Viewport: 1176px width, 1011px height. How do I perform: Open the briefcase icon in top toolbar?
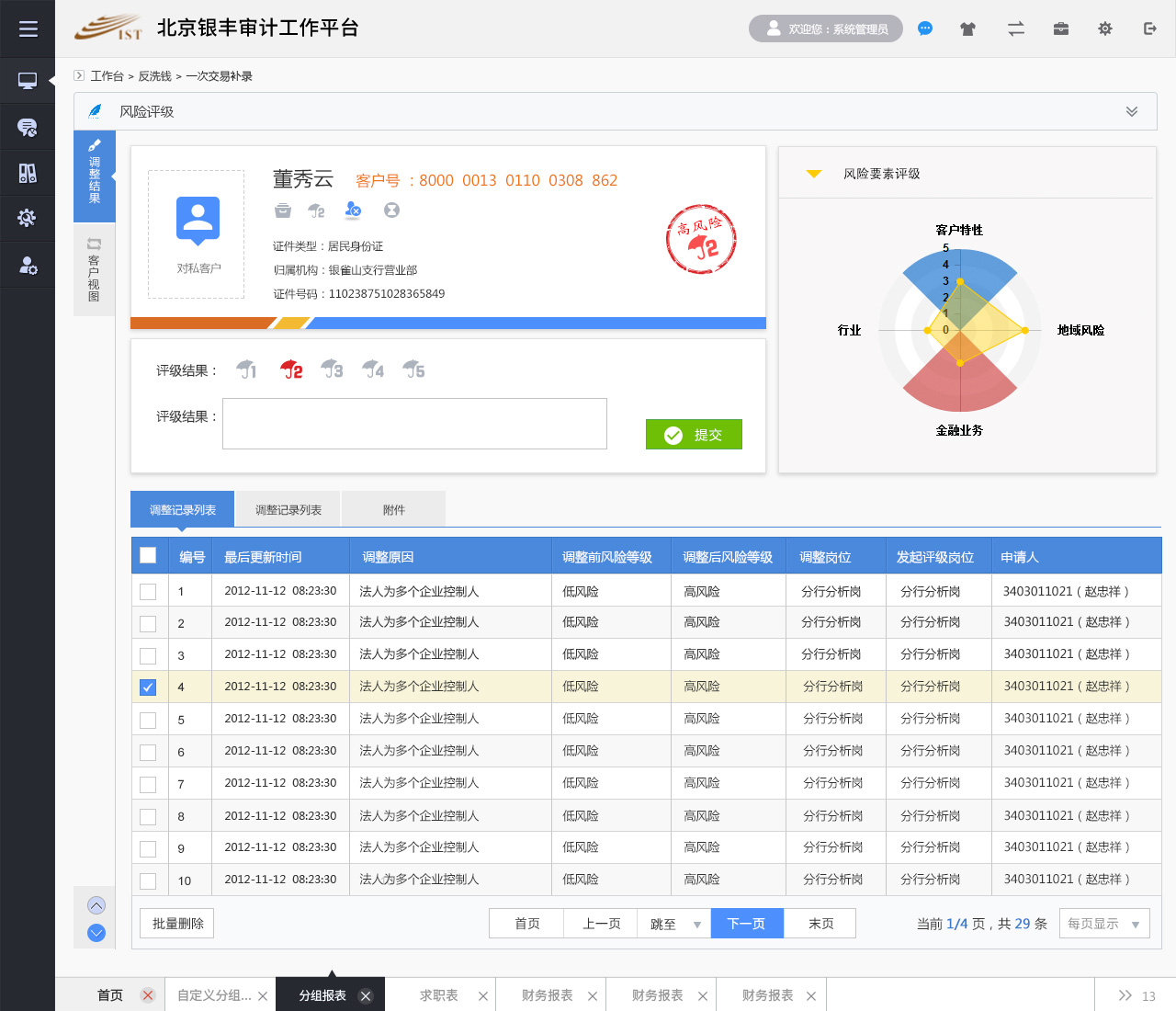[1060, 28]
